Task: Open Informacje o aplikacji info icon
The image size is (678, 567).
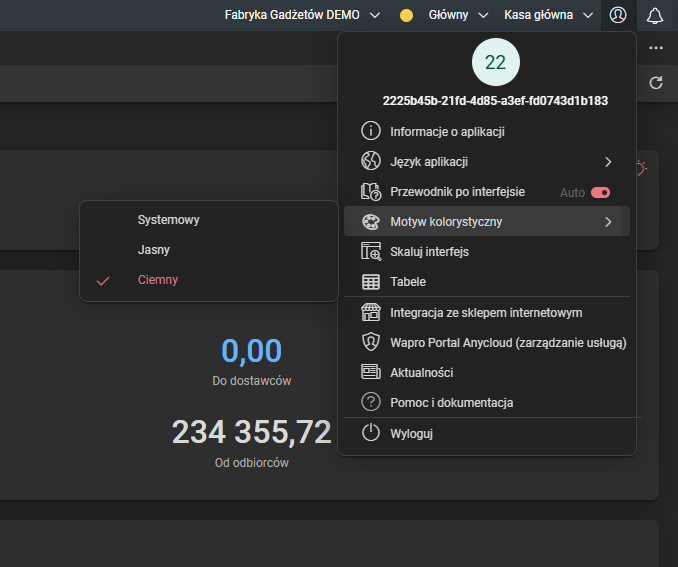Action: pyautogui.click(x=371, y=131)
